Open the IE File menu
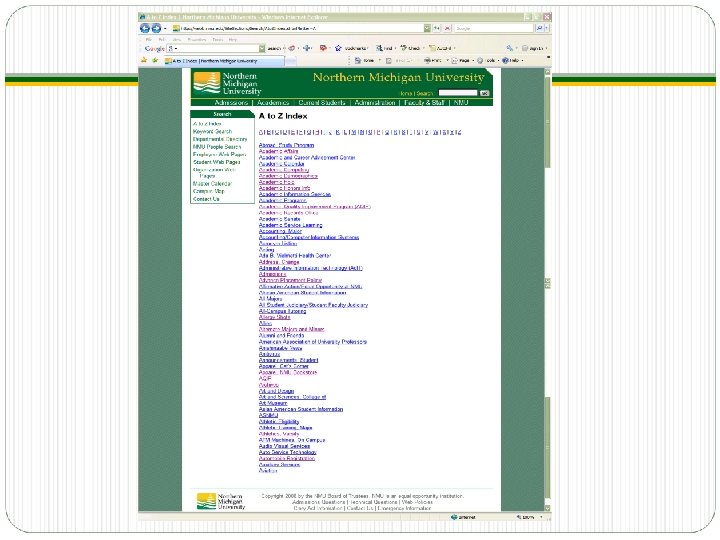The width and height of the screenshot is (720, 540). click(x=148, y=39)
